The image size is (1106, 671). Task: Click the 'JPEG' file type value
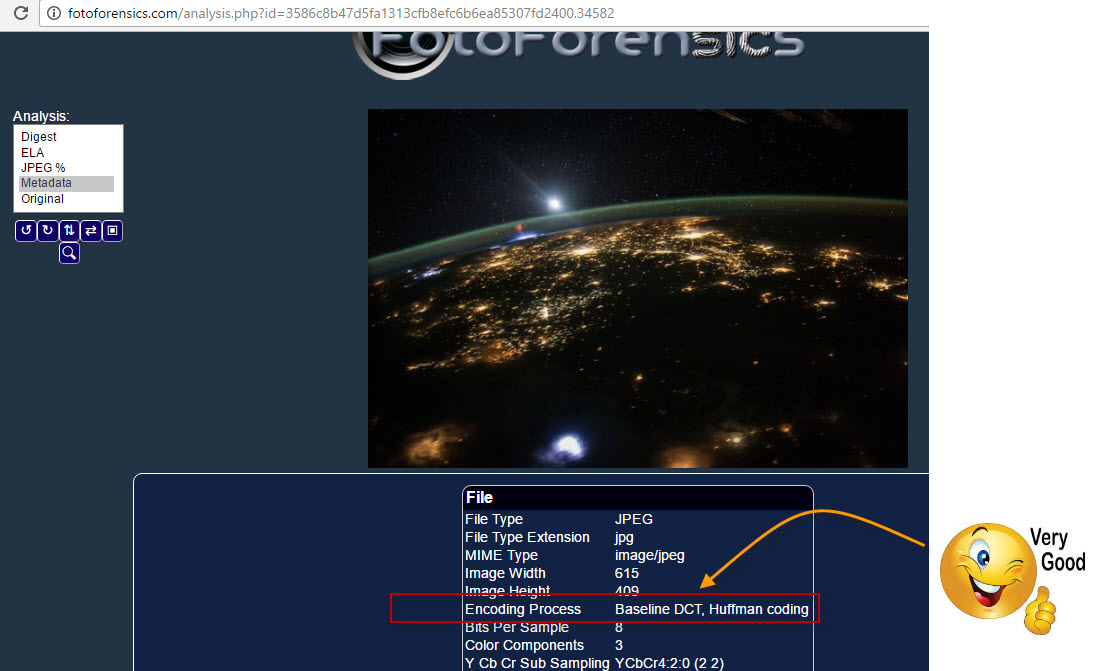tap(633, 519)
